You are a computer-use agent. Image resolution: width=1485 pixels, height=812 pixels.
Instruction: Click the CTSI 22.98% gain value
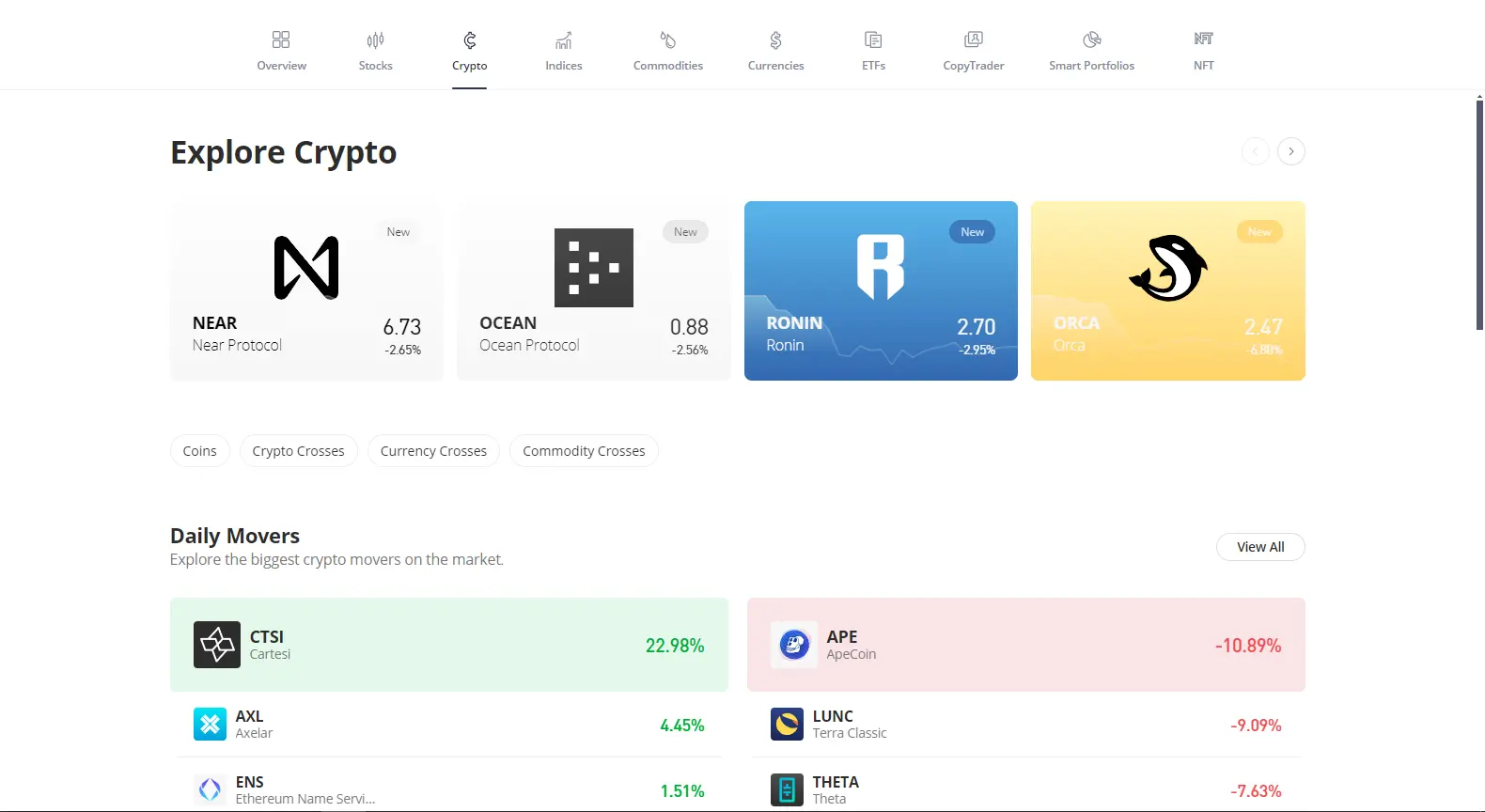tap(675, 646)
